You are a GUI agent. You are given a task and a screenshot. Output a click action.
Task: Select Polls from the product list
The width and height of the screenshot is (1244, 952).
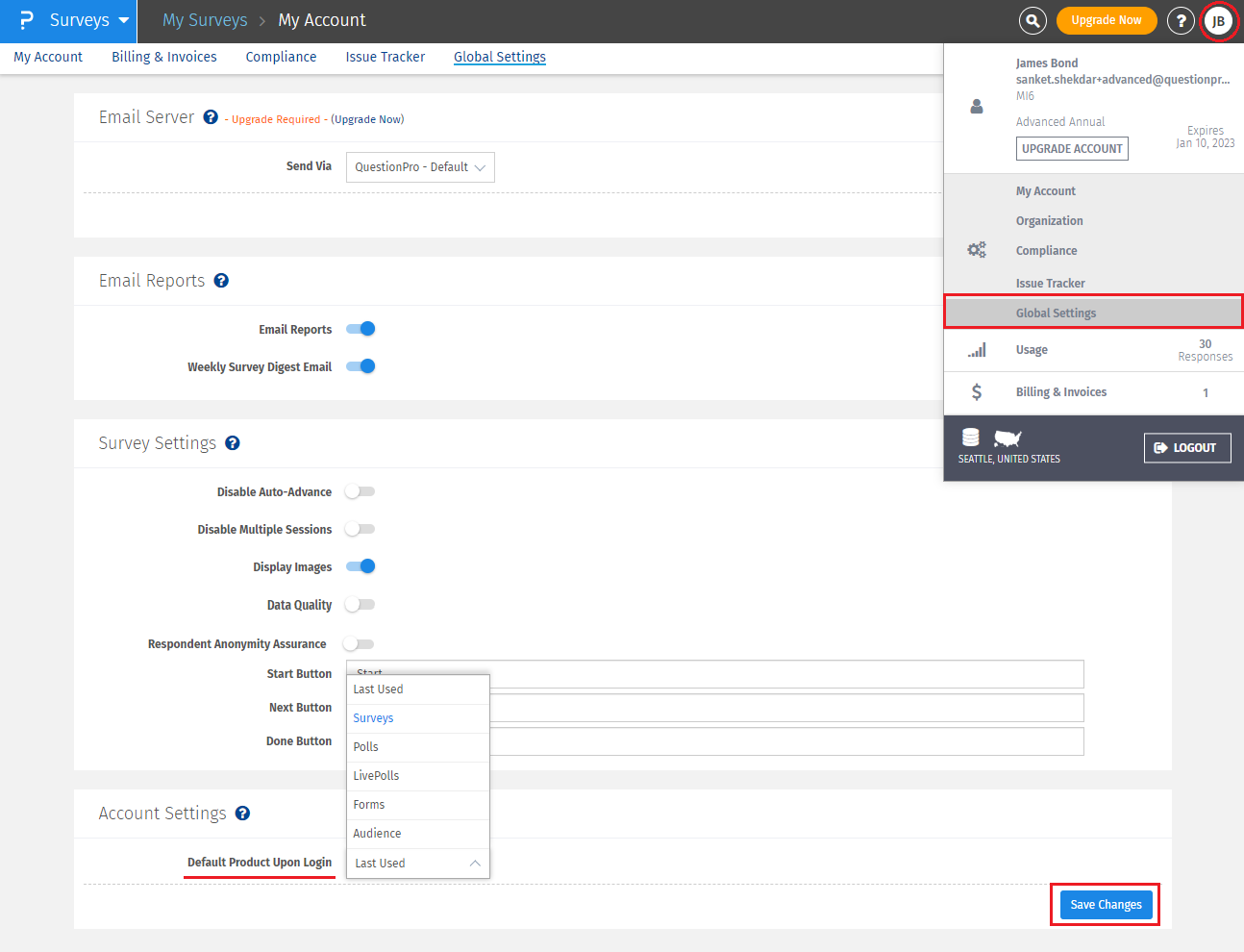(366, 747)
